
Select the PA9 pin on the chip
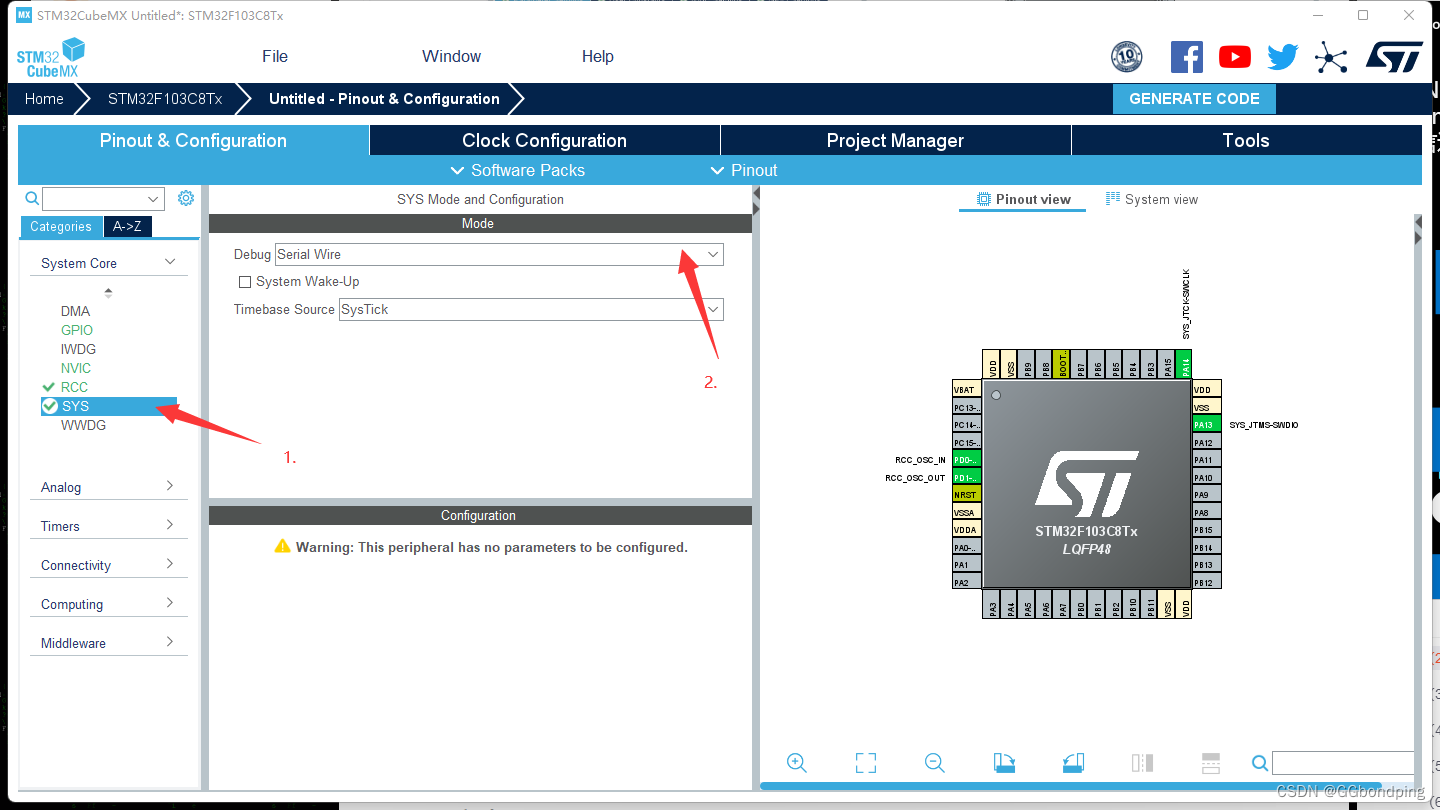1206,495
